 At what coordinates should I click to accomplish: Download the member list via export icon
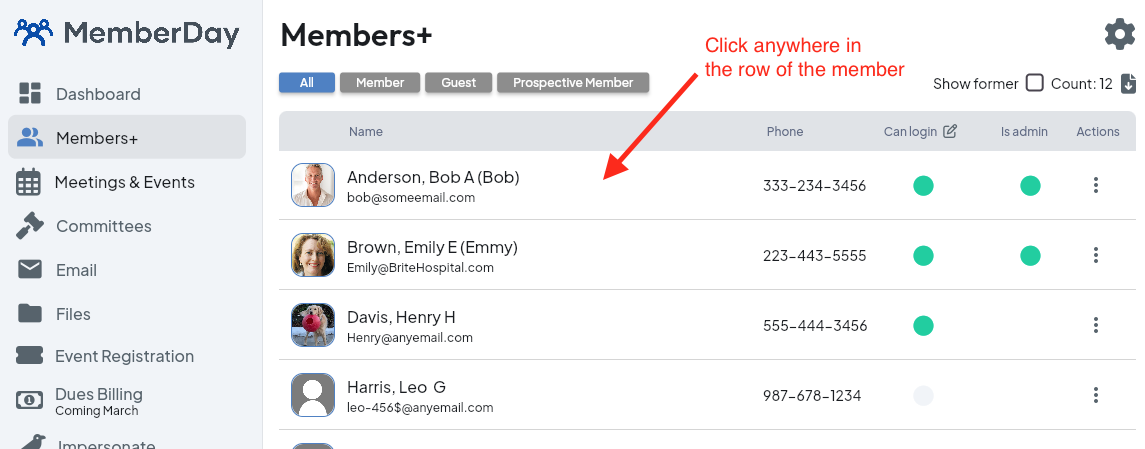[1128, 84]
